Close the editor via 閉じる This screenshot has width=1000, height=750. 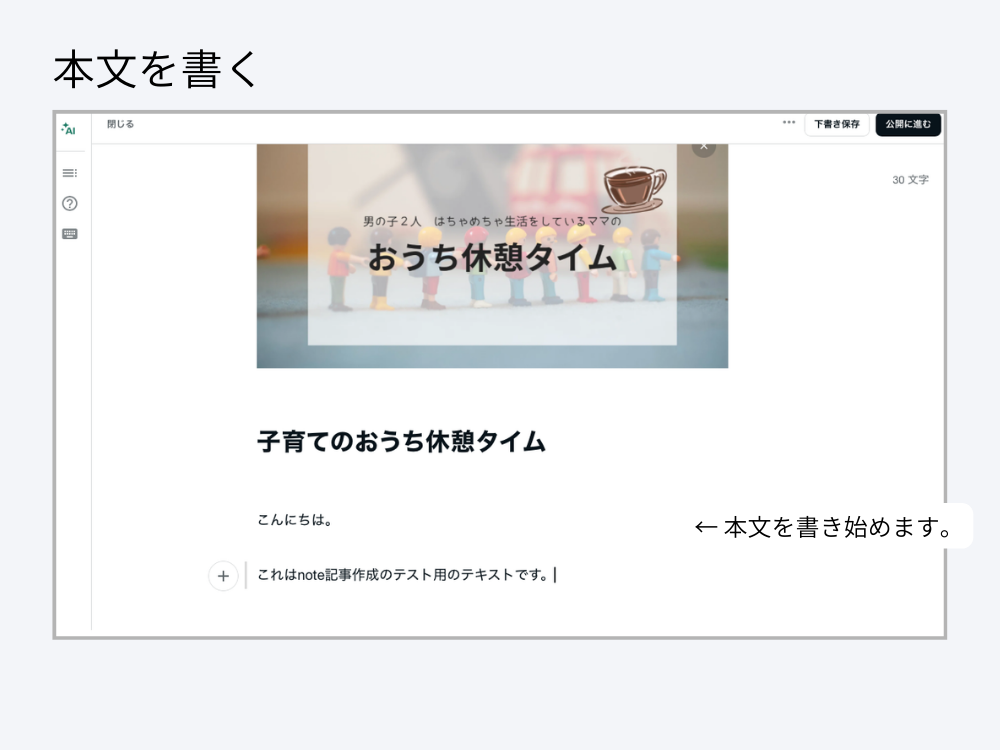coord(120,124)
